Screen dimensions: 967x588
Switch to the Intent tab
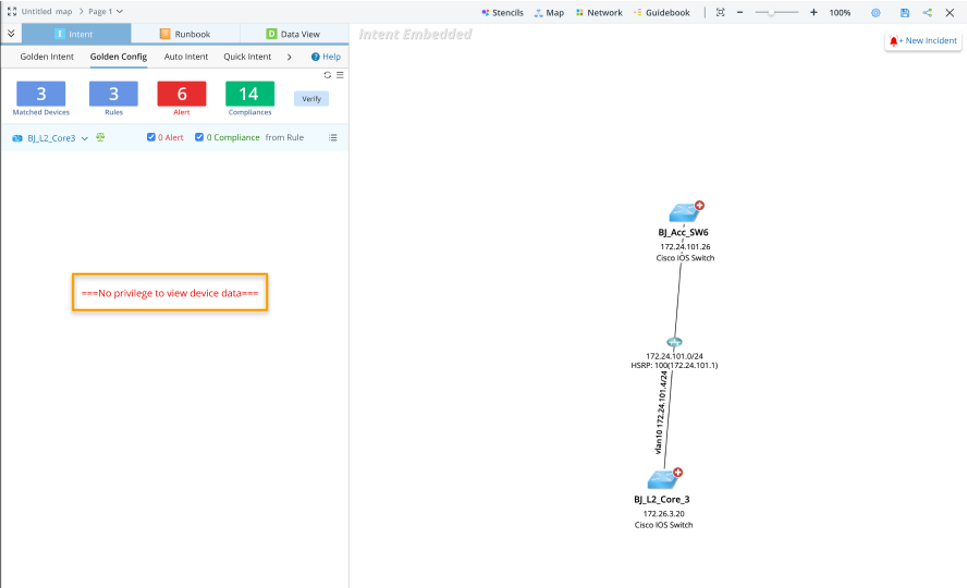tap(76, 34)
